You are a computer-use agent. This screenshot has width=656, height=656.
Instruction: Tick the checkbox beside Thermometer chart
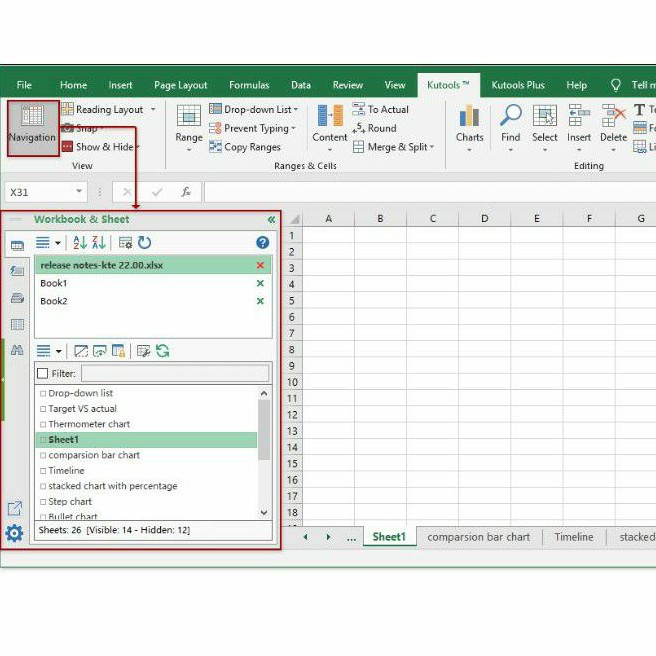pyautogui.click(x=43, y=424)
